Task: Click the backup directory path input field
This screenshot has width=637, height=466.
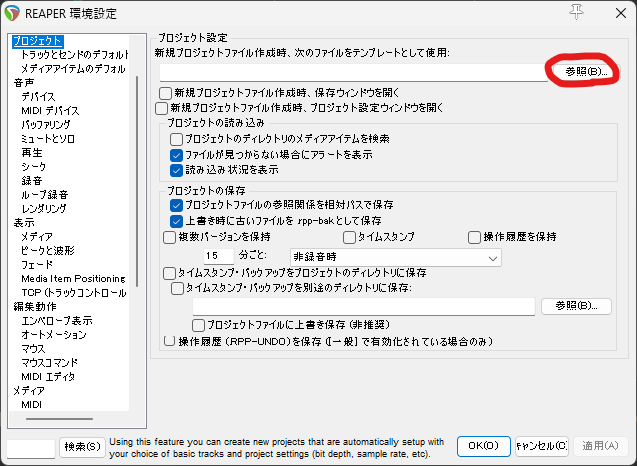Action: point(364,306)
